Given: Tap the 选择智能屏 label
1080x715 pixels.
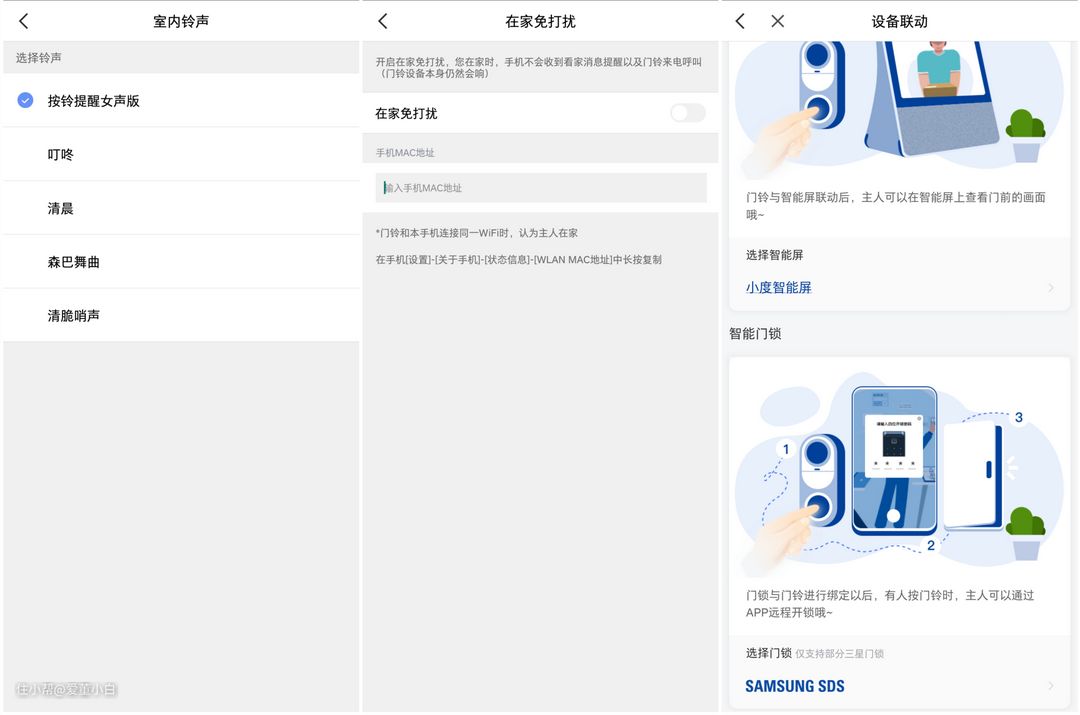Looking at the screenshot, I should click(x=775, y=255).
